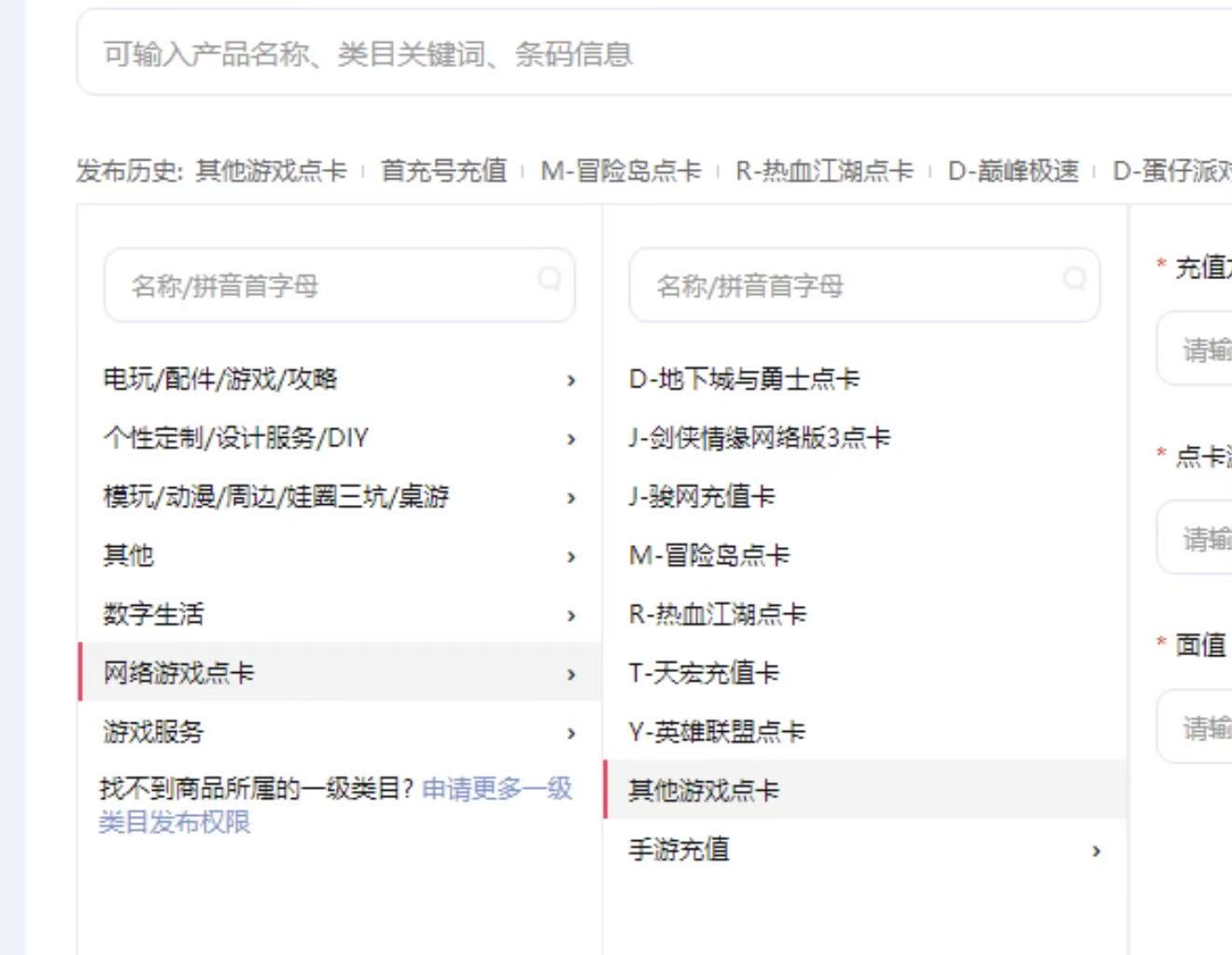This screenshot has width=1232, height=955.
Task: Choose J-骏网充值卡 subcategory
Action: tap(865, 498)
